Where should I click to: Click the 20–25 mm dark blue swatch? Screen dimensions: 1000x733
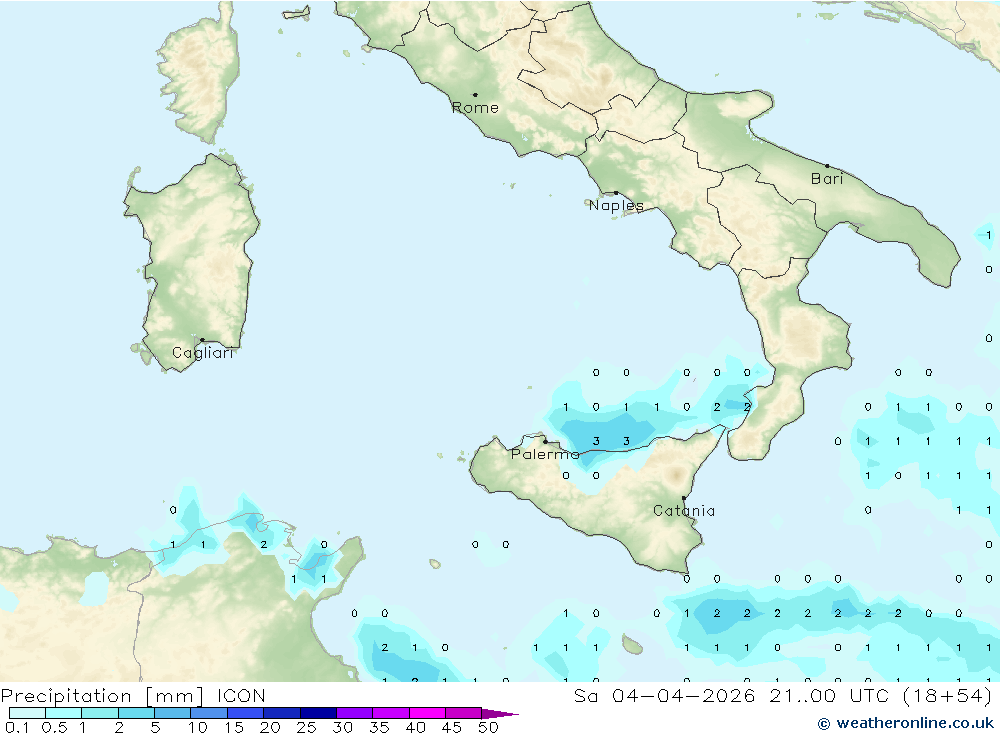282,713
